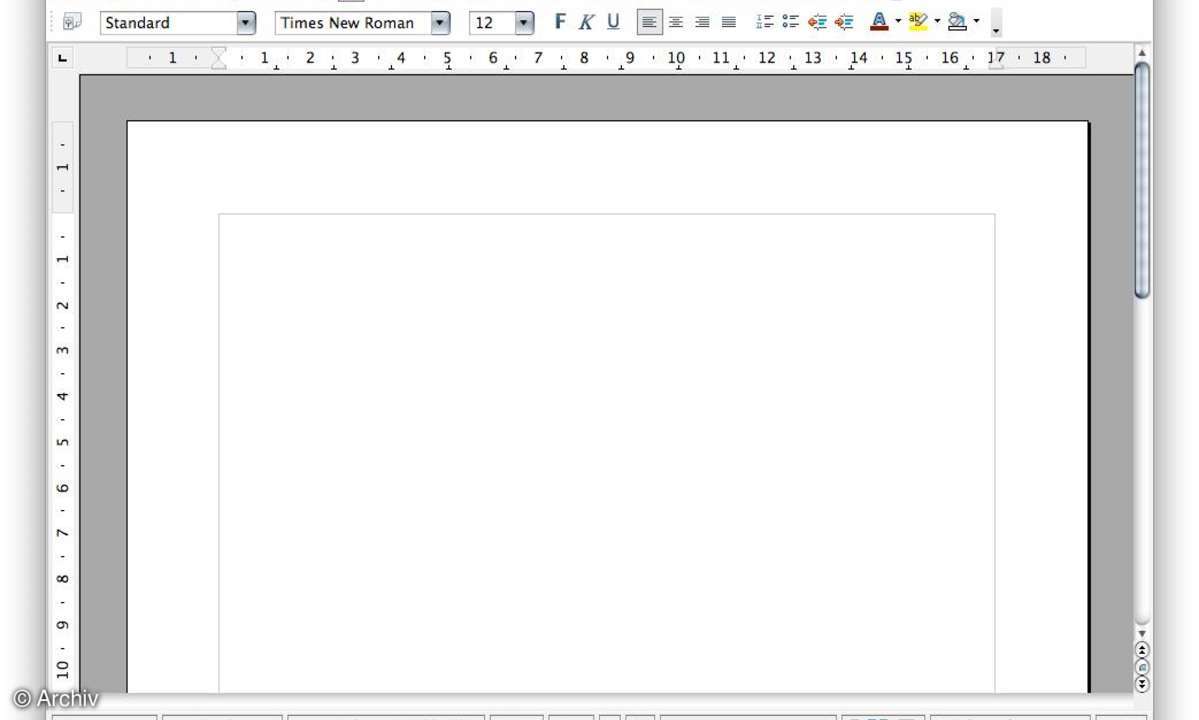
Task: Increase paragraph indent
Action: (844, 22)
